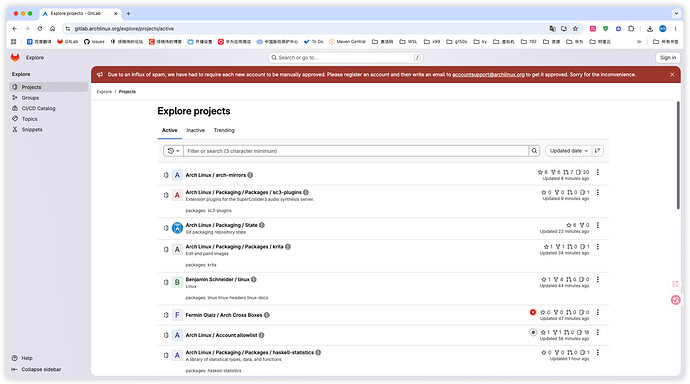This screenshot has width=690, height=384.
Task: Click the pipeline status icon on Account allowlist
Action: [533, 333]
